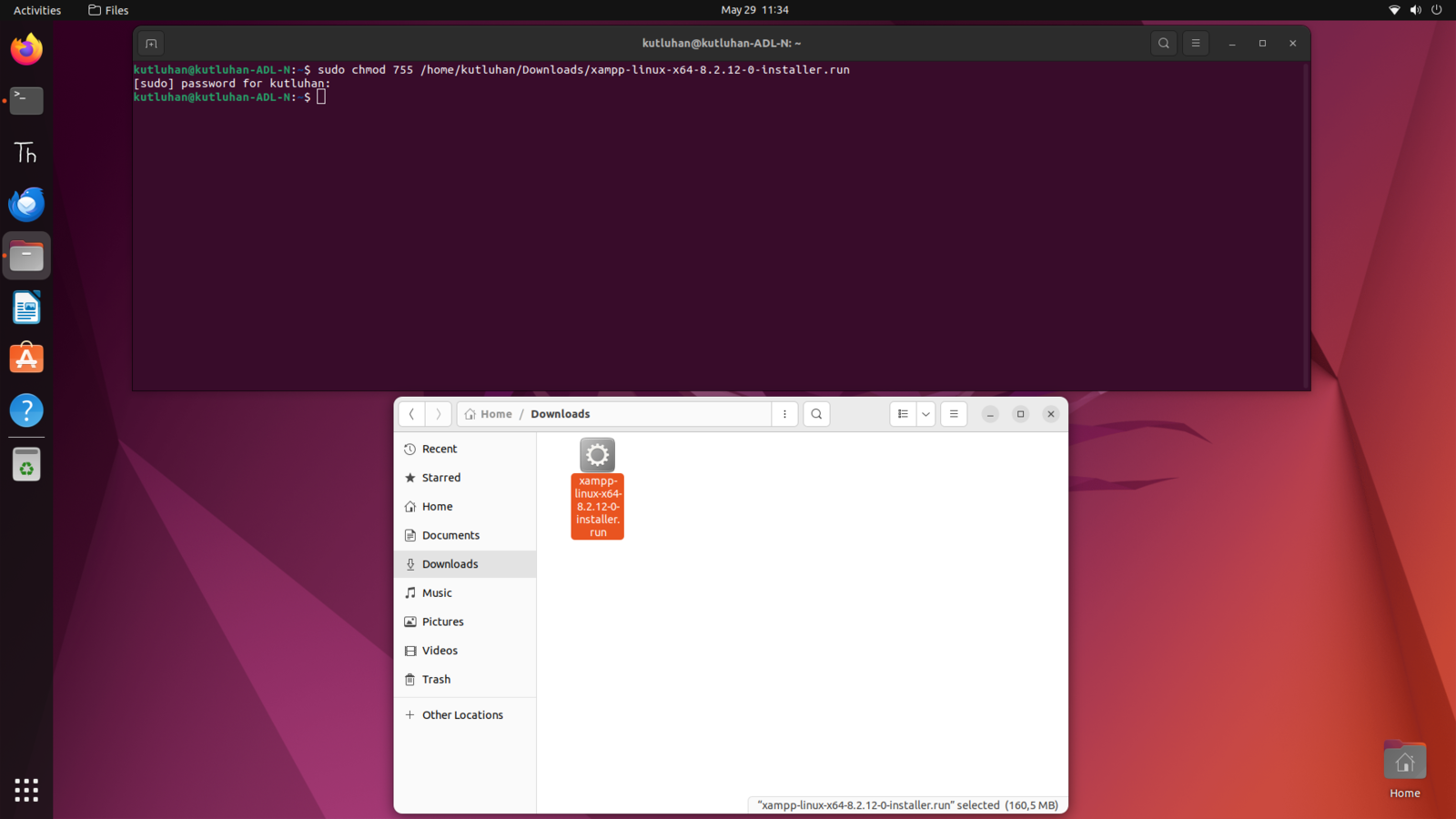The width and height of the screenshot is (1456, 819).
Task: Click the sudo chmod 755 command line
Action: pyautogui.click(x=583, y=70)
